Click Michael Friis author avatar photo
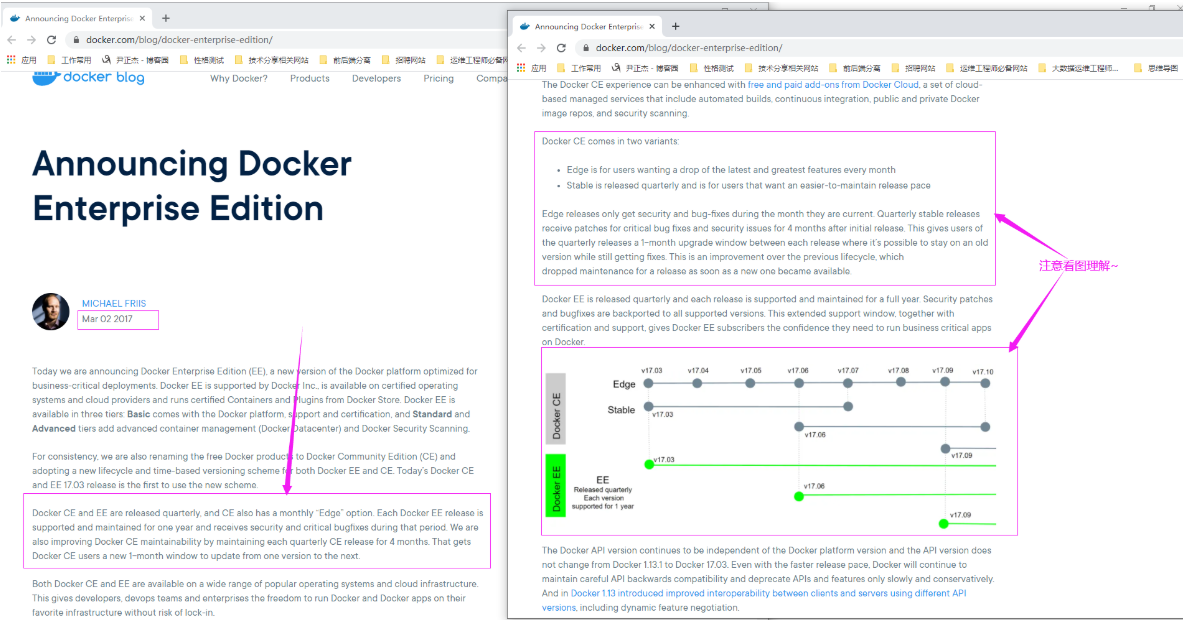This screenshot has width=1185, height=620. [51, 312]
